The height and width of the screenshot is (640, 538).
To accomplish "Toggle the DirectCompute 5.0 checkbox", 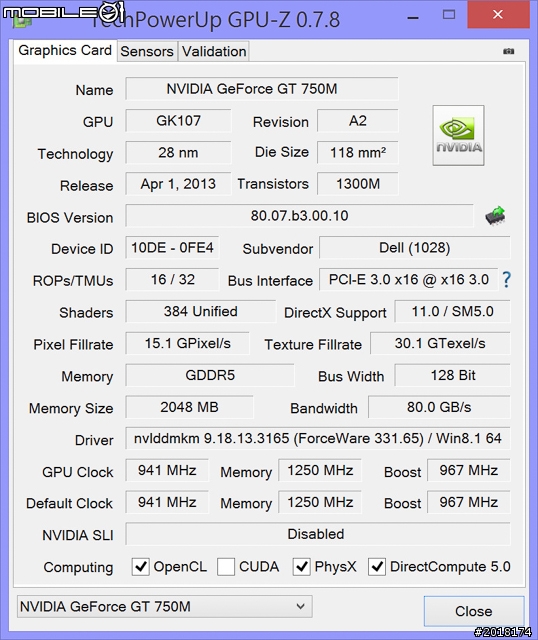I will (377, 567).
